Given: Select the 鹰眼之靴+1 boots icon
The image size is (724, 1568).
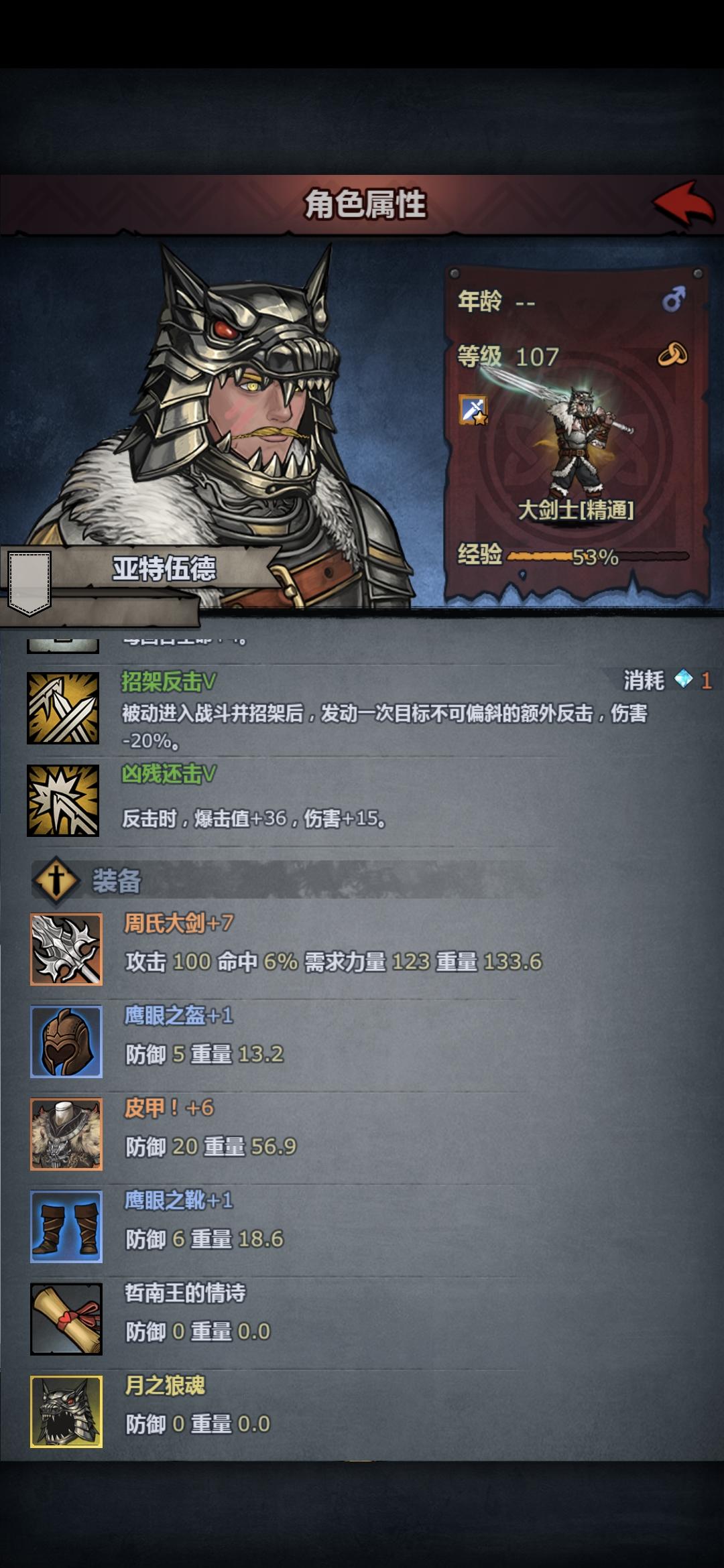Looking at the screenshot, I should [66, 1226].
